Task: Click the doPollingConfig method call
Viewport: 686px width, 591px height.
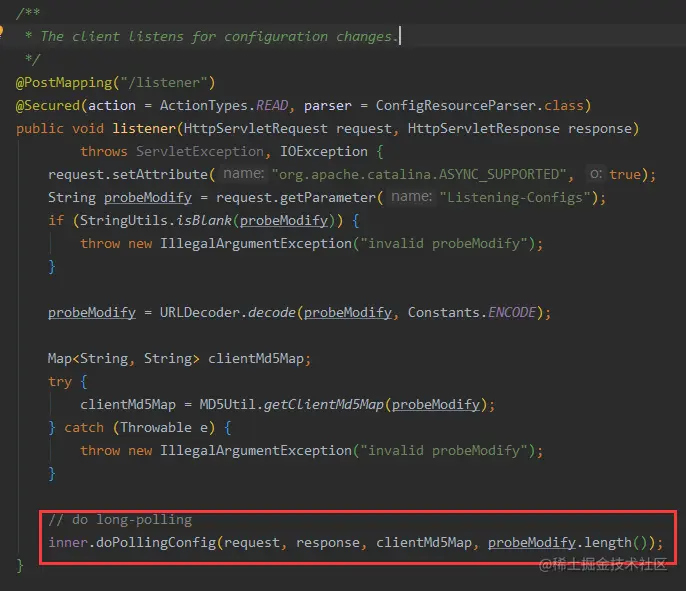Action: (x=156, y=542)
